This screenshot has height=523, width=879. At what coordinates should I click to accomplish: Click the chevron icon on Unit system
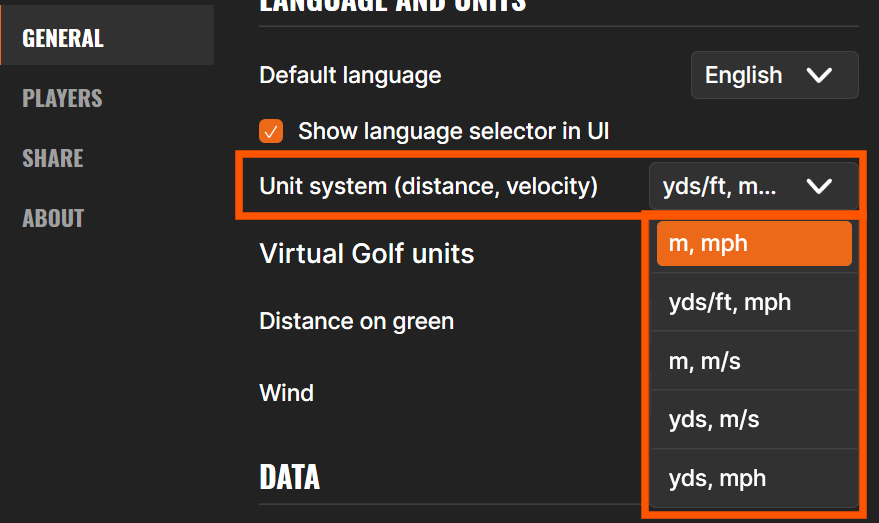pos(819,186)
